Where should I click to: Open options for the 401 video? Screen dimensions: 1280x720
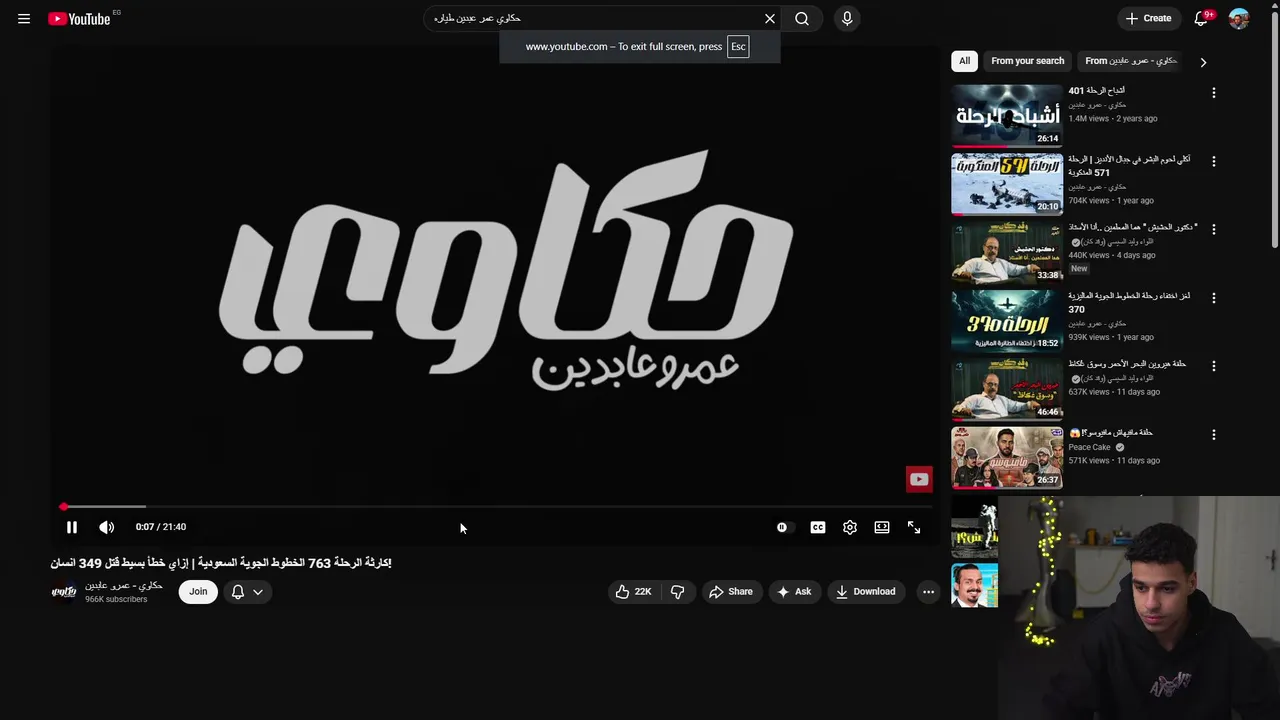tap(1214, 93)
